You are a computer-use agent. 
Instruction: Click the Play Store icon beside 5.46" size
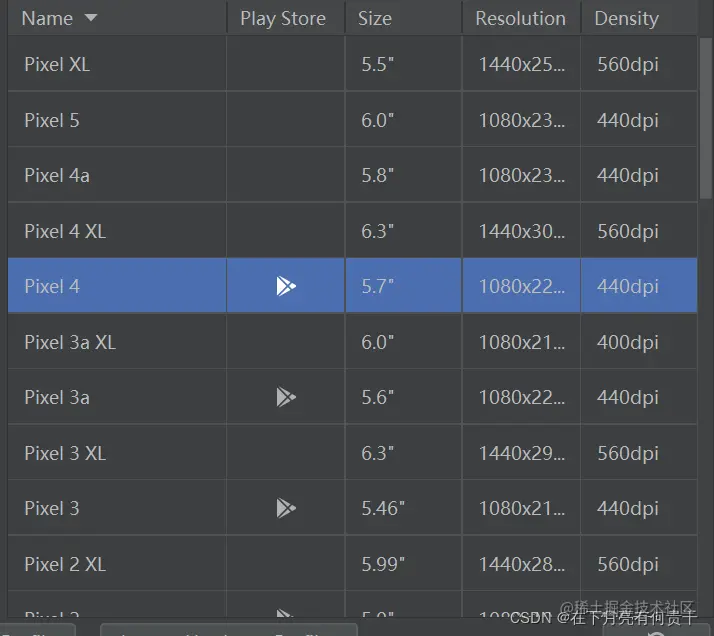[286, 508]
